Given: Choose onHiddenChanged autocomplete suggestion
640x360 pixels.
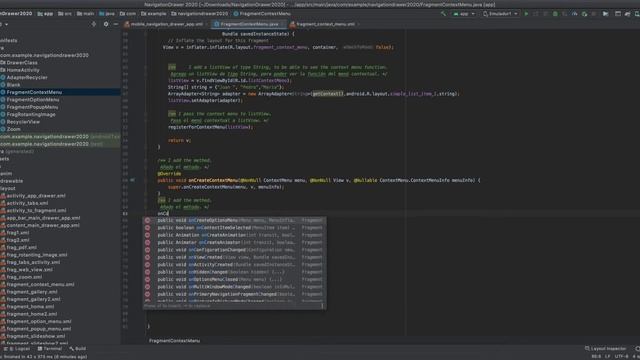Looking at the screenshot, I should 234,272.
